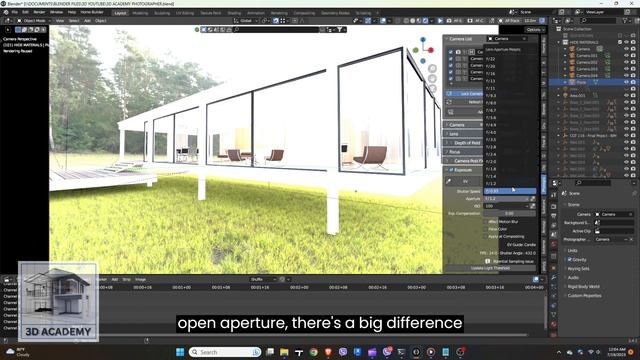Click the viewport zoom gizmo icon
This screenshot has height=360, width=640.
[432, 69]
